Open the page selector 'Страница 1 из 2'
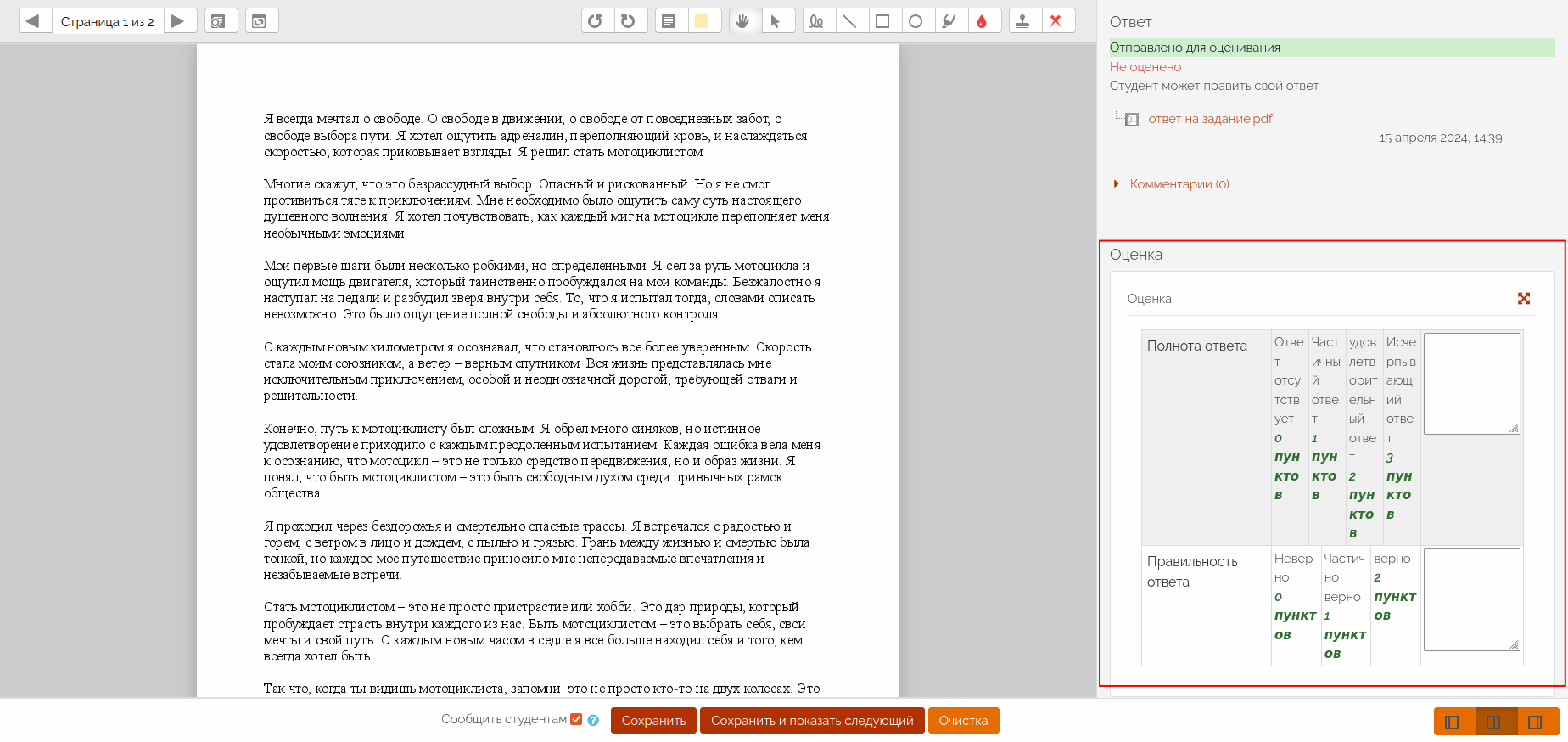1568x742 pixels. 108,21
